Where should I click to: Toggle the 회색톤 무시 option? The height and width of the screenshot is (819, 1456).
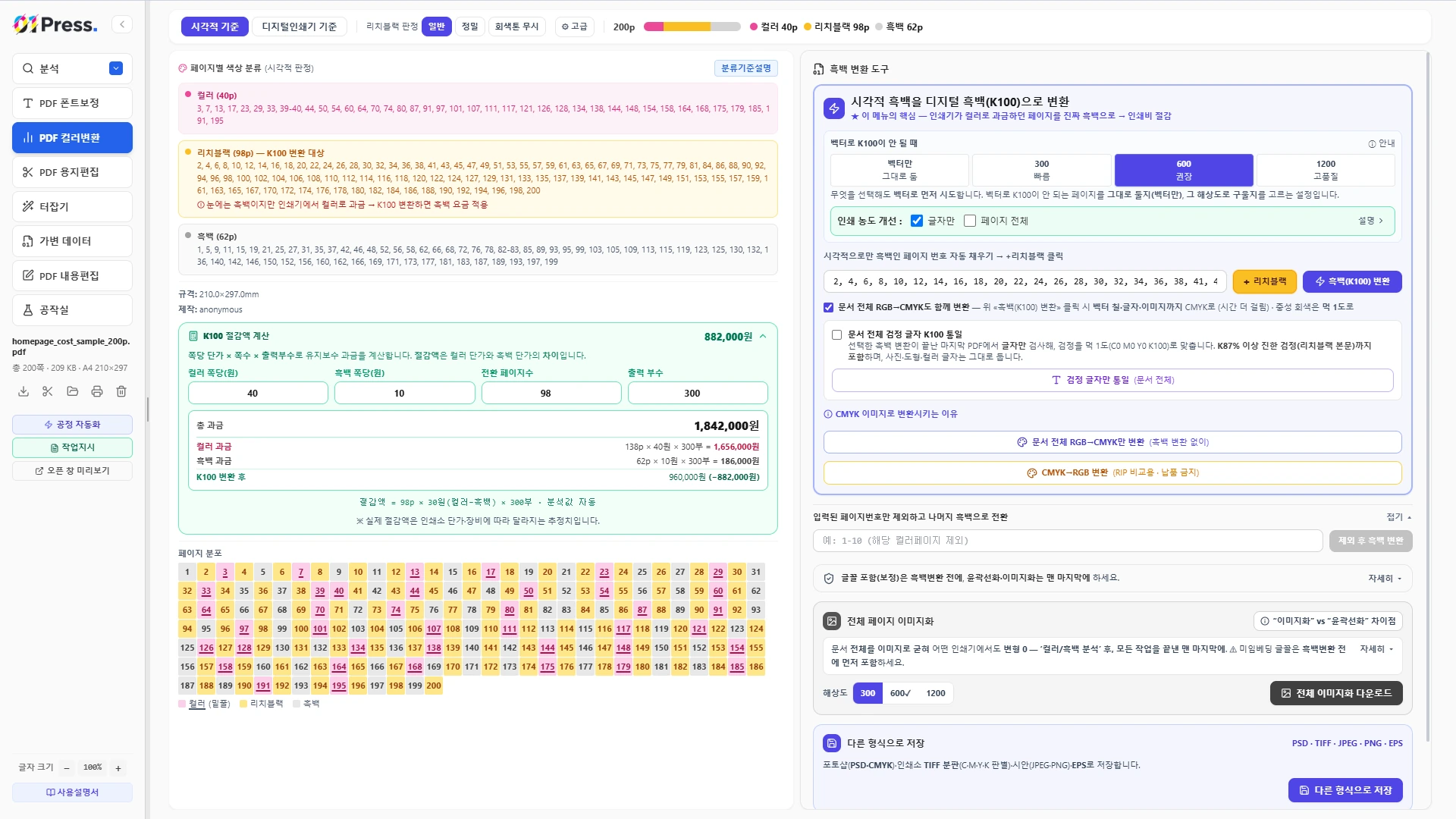point(516,27)
